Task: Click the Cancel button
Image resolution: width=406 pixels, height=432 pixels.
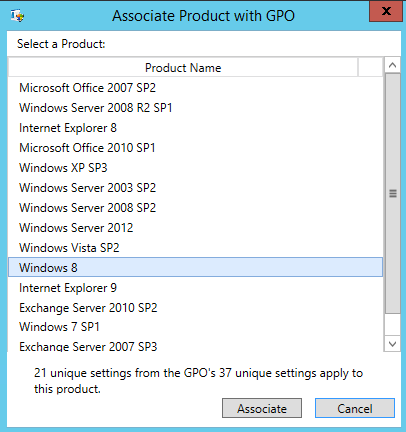Action: point(355,408)
